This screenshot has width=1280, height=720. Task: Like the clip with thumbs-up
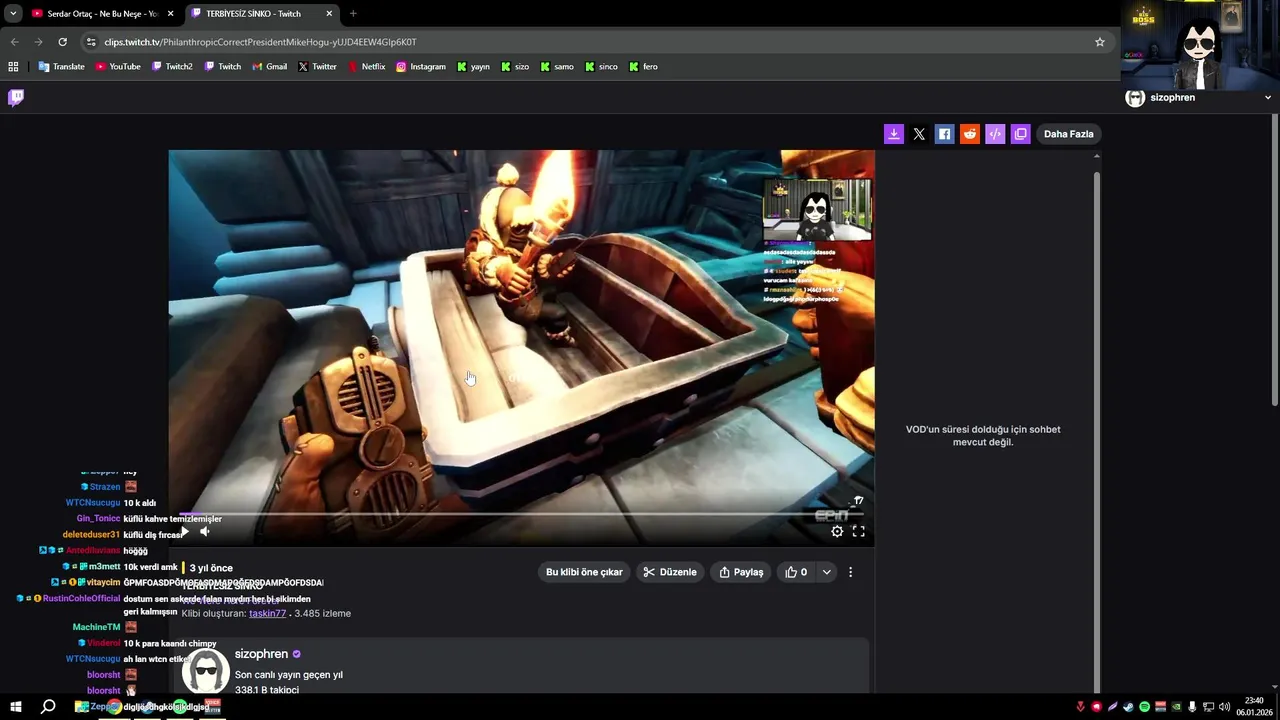(x=796, y=572)
